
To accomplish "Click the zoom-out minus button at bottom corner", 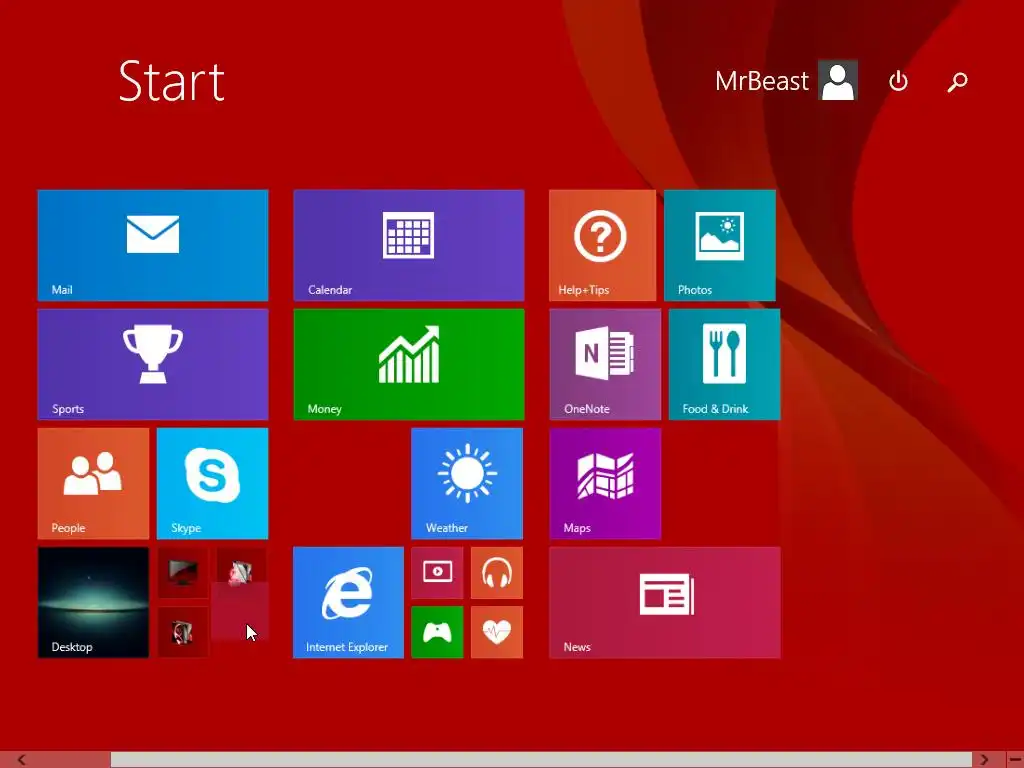I will click(x=1014, y=760).
